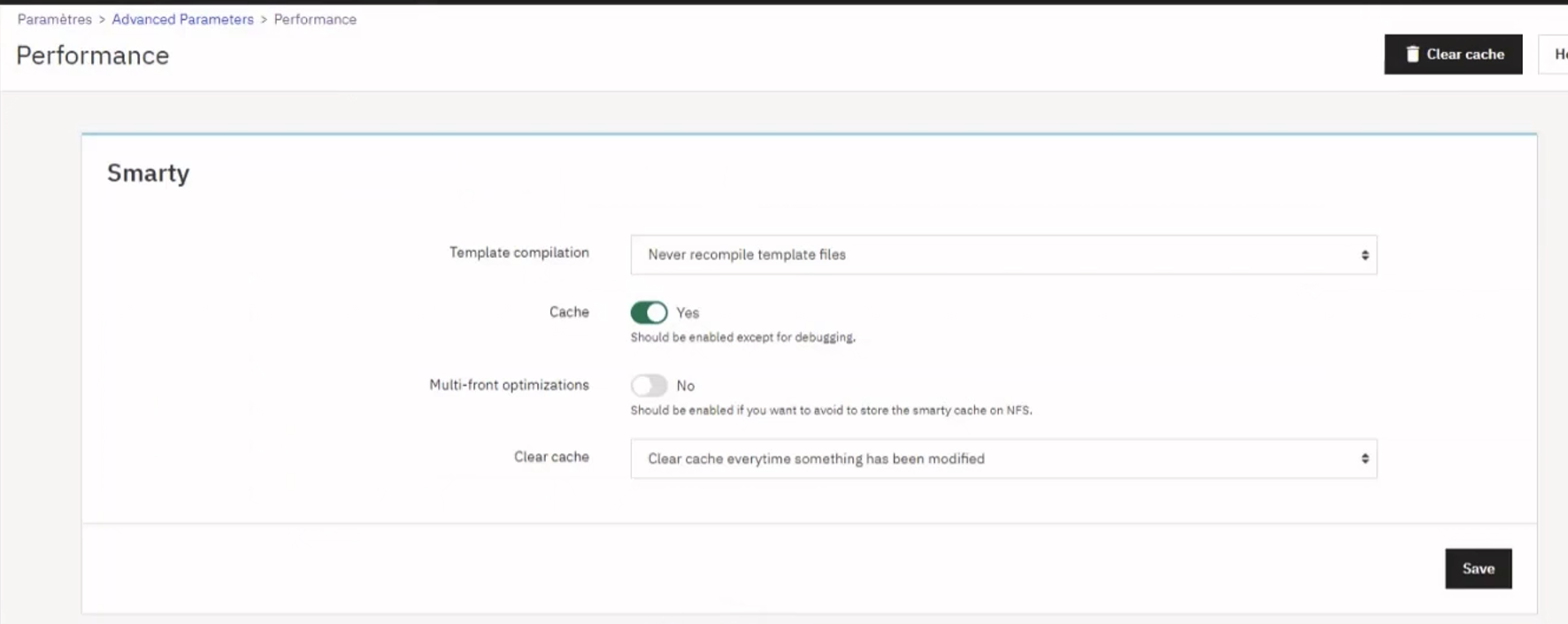Click the Template compilation field label

tap(519, 253)
